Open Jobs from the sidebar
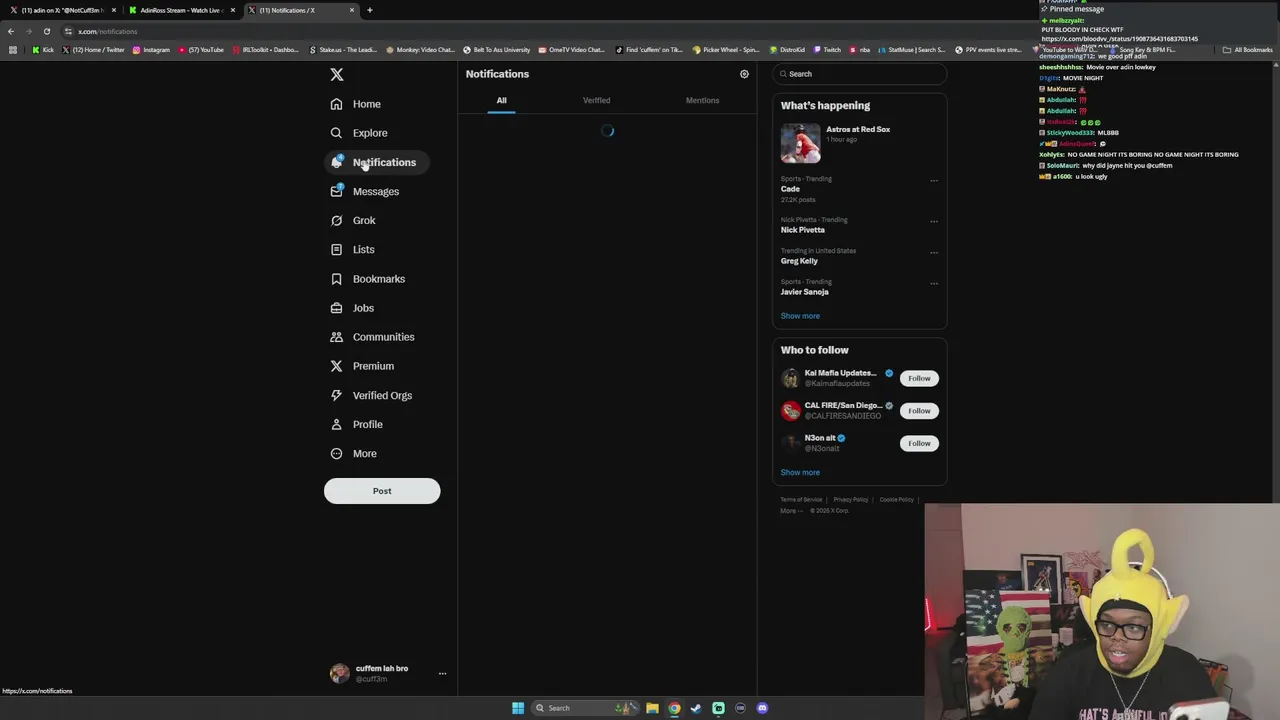 click(x=352, y=308)
